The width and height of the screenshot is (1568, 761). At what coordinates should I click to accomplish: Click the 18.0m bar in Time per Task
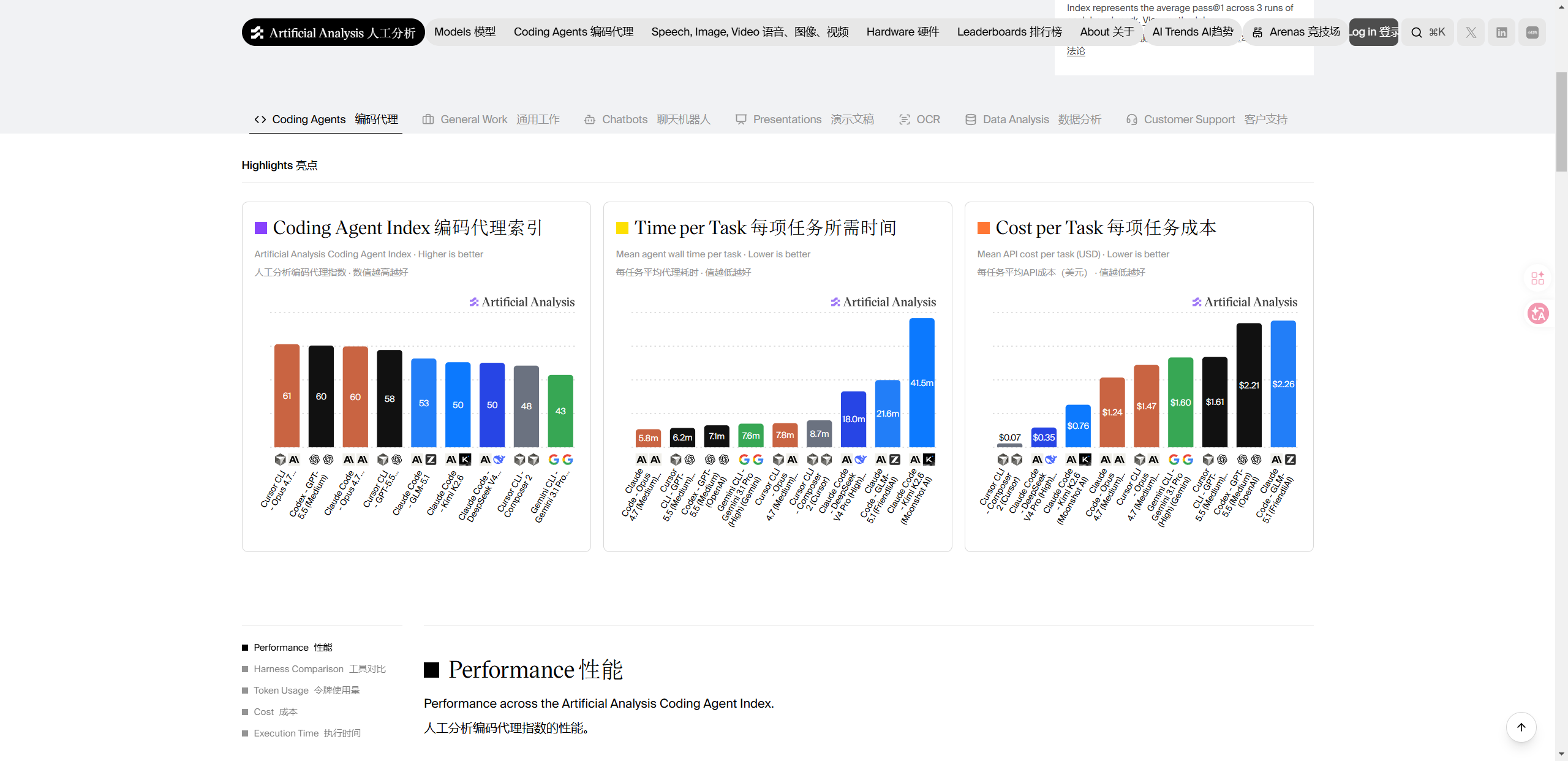[x=854, y=419]
